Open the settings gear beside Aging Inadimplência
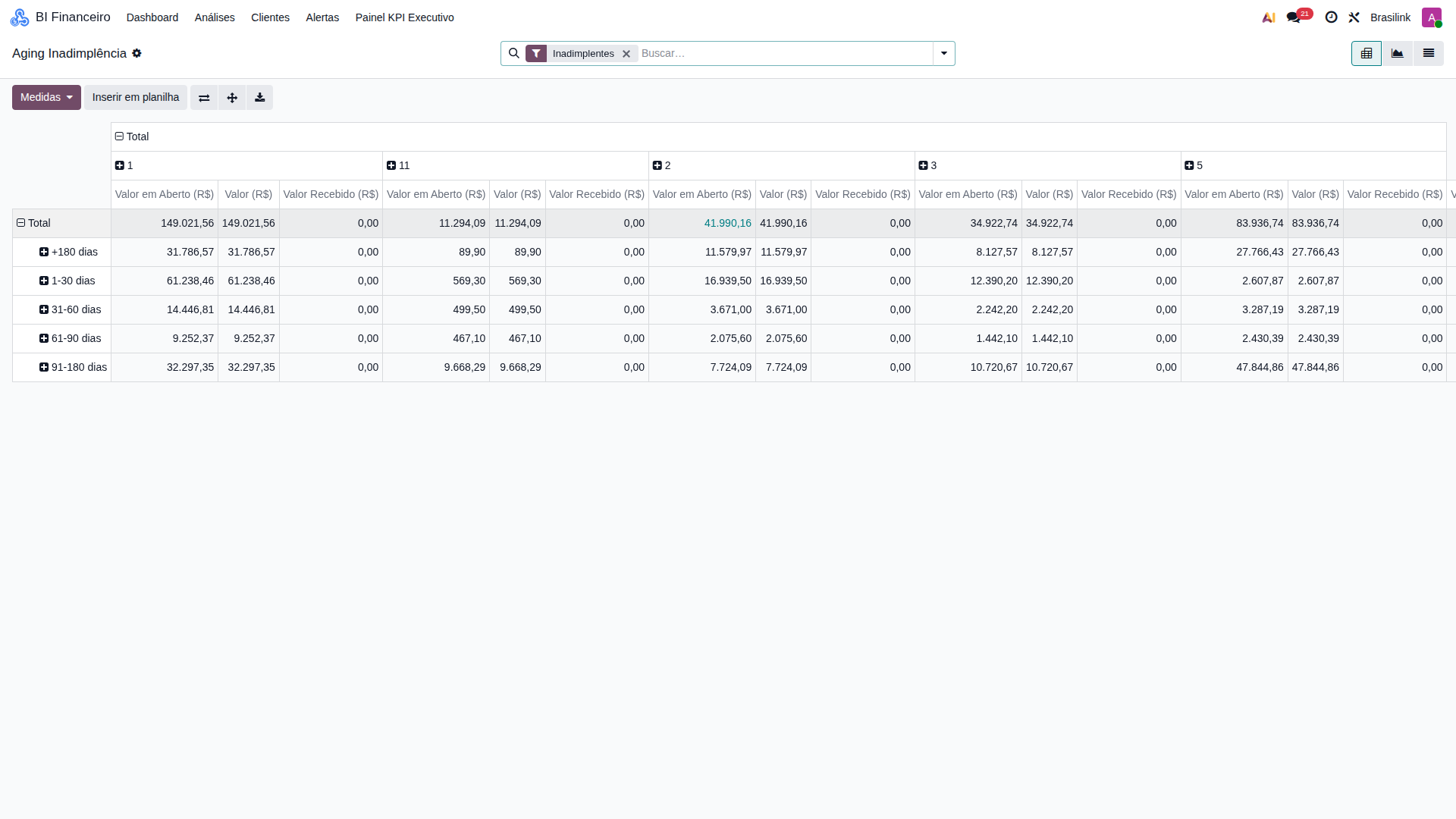Viewport: 1456px width, 819px height. pos(136,54)
